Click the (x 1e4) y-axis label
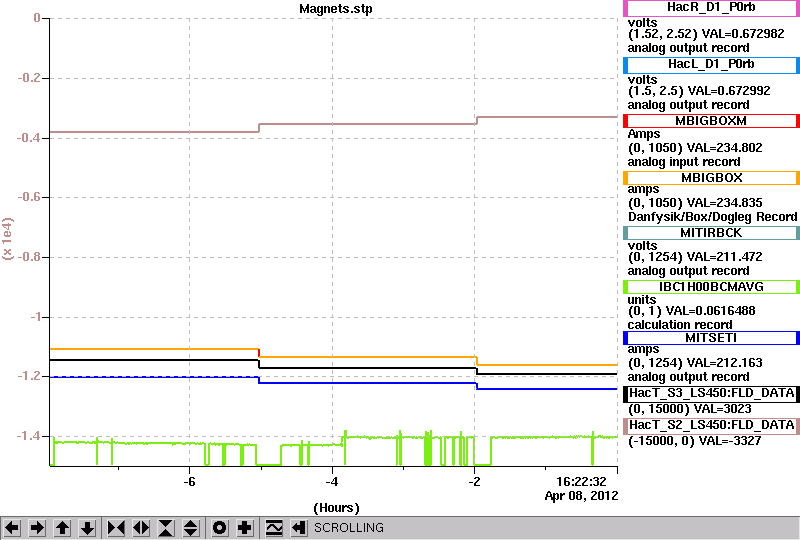The image size is (800, 540). click(x=8, y=239)
